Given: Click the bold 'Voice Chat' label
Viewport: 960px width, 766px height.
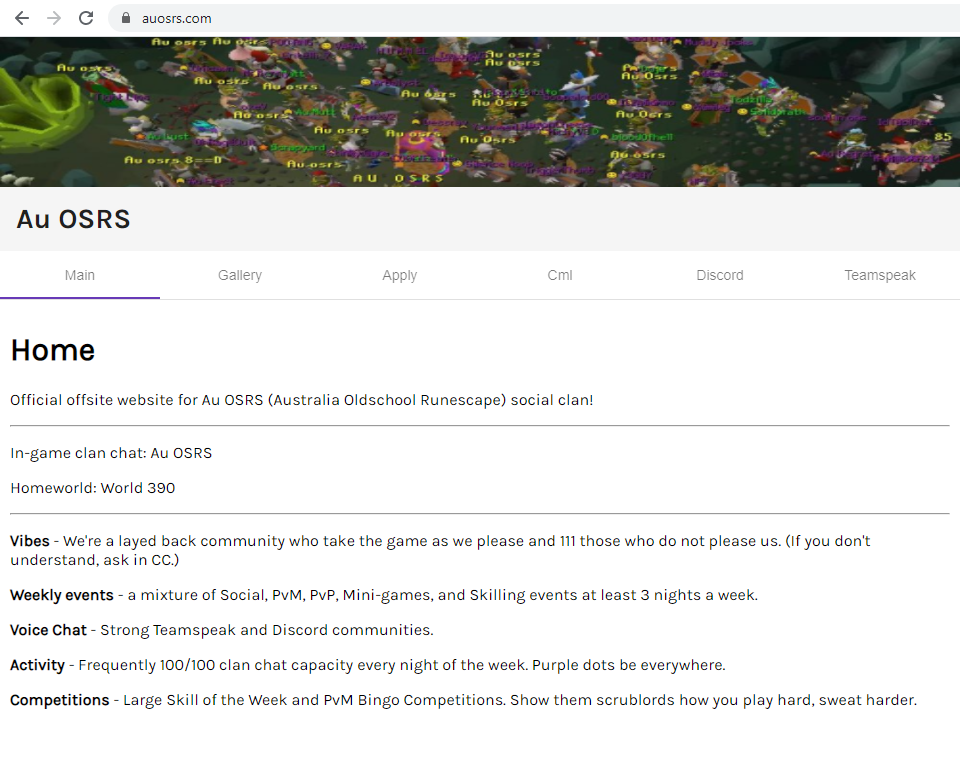Looking at the screenshot, I should point(48,630).
